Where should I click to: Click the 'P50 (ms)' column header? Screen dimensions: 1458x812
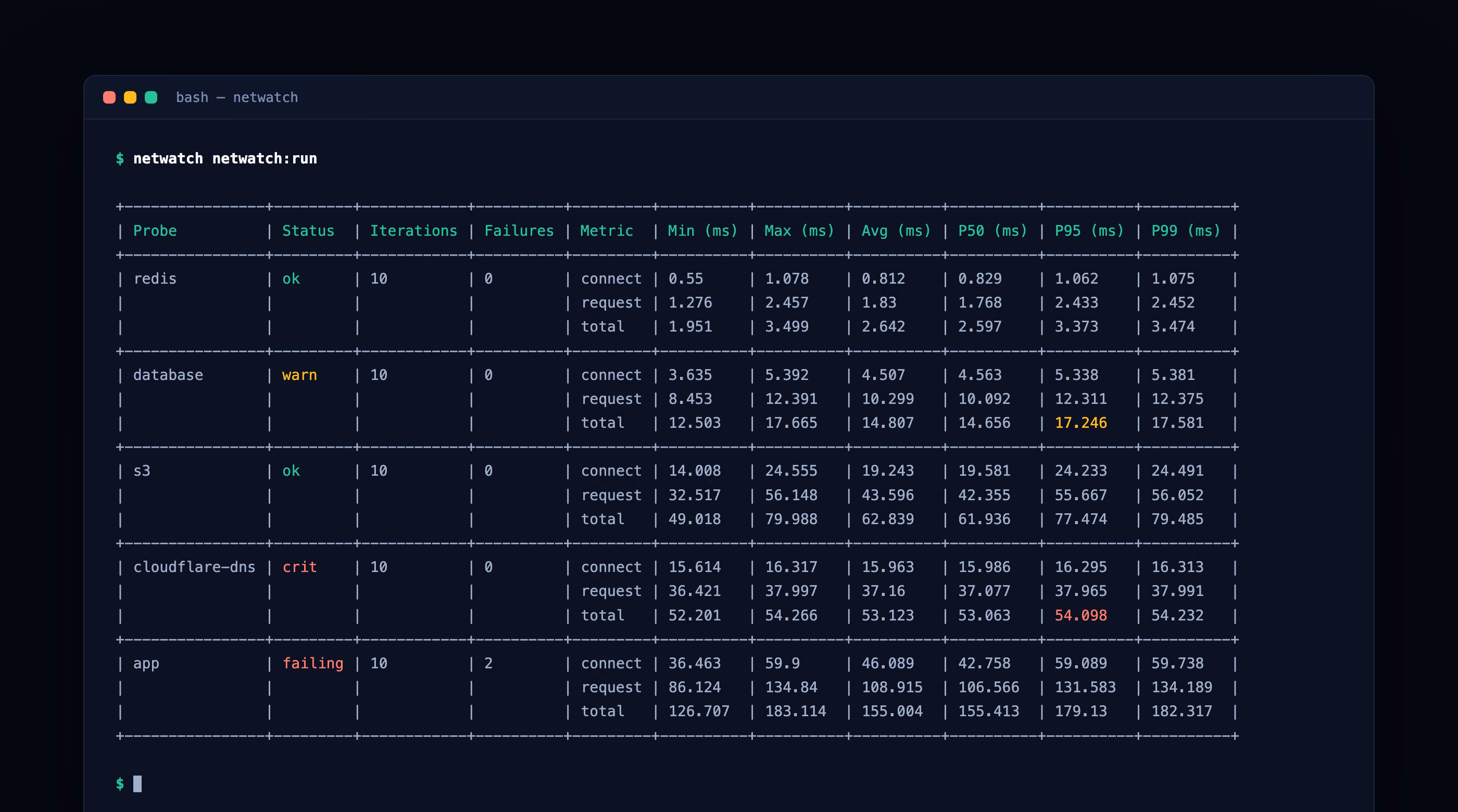(x=993, y=231)
